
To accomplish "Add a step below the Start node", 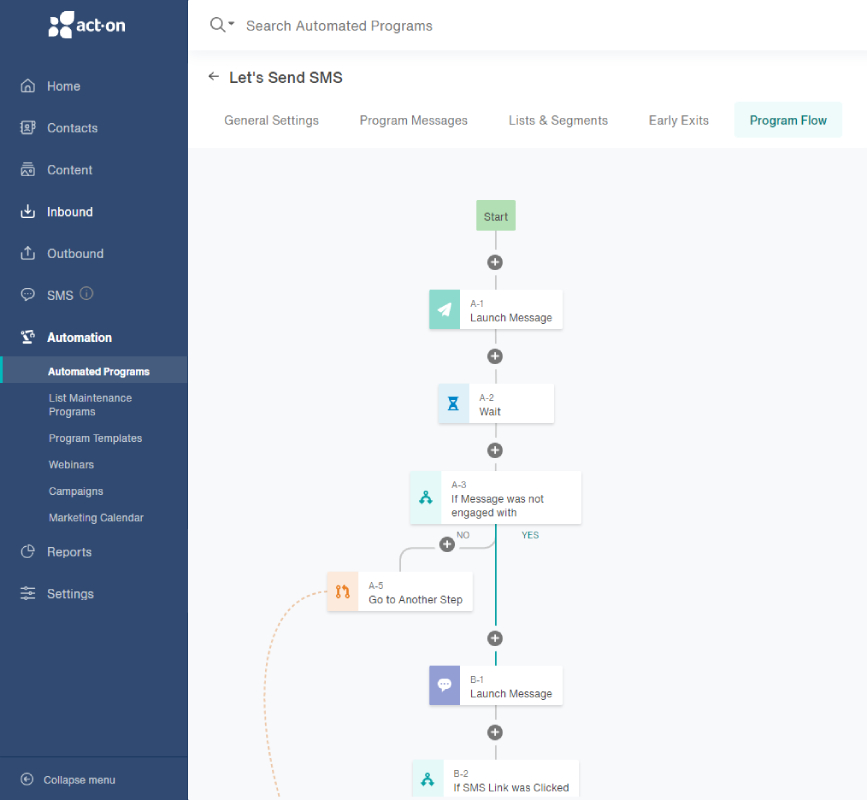I will (495, 262).
